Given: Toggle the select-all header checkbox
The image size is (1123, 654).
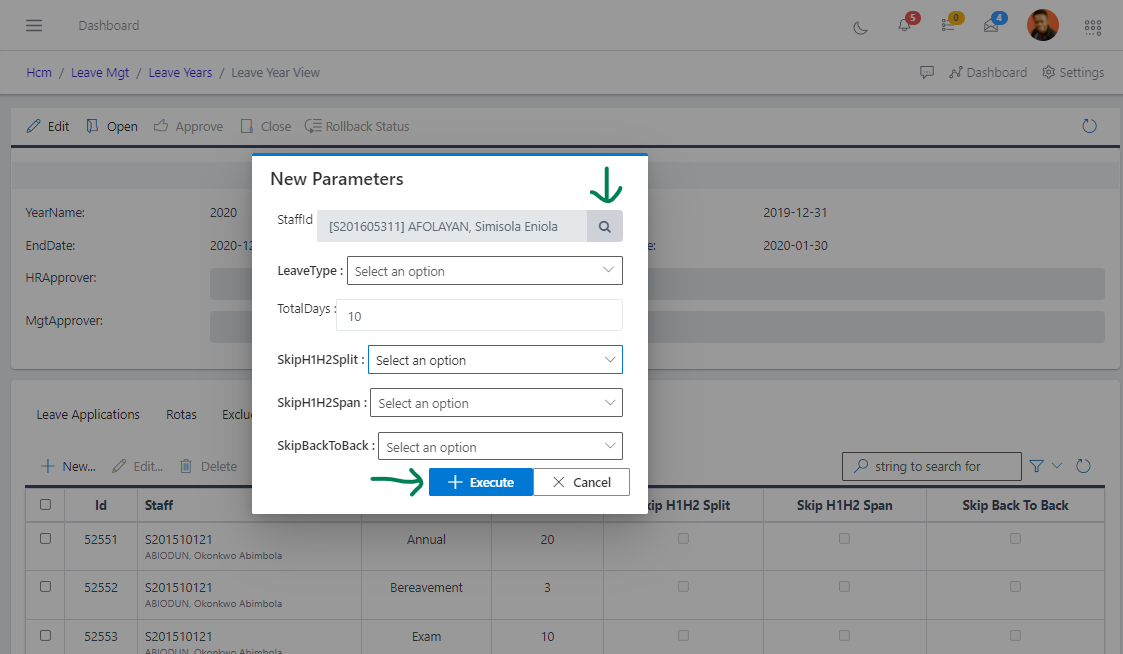Looking at the screenshot, I should pyautogui.click(x=45, y=505).
